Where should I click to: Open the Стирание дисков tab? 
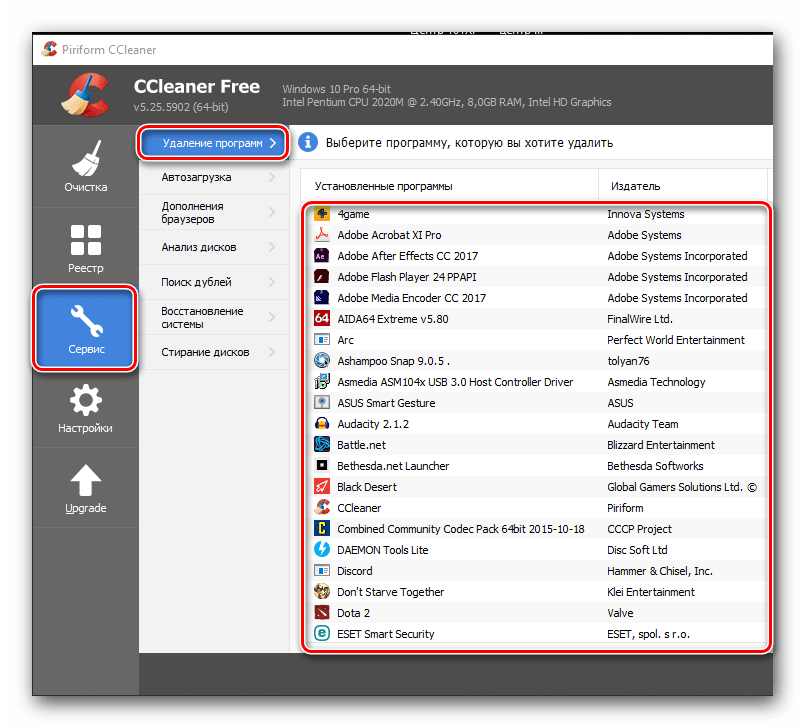click(x=214, y=352)
